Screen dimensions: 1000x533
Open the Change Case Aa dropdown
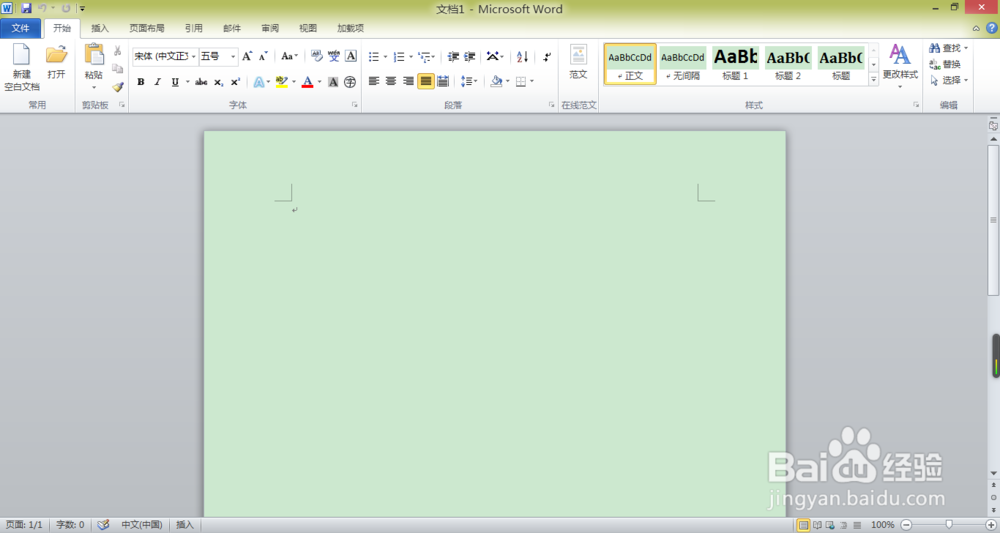290,56
